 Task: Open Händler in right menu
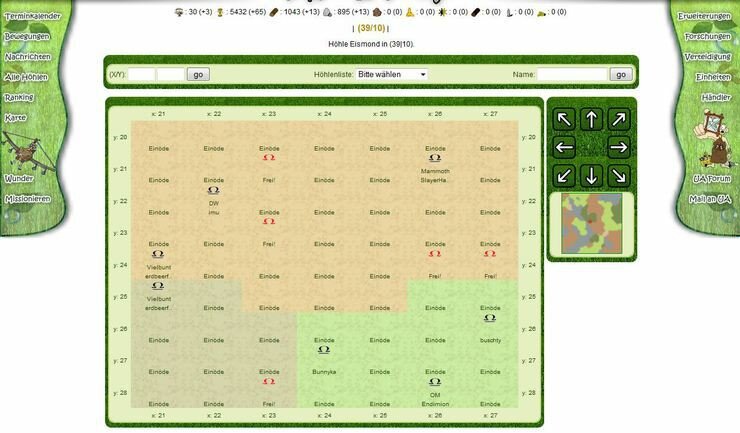coord(716,98)
